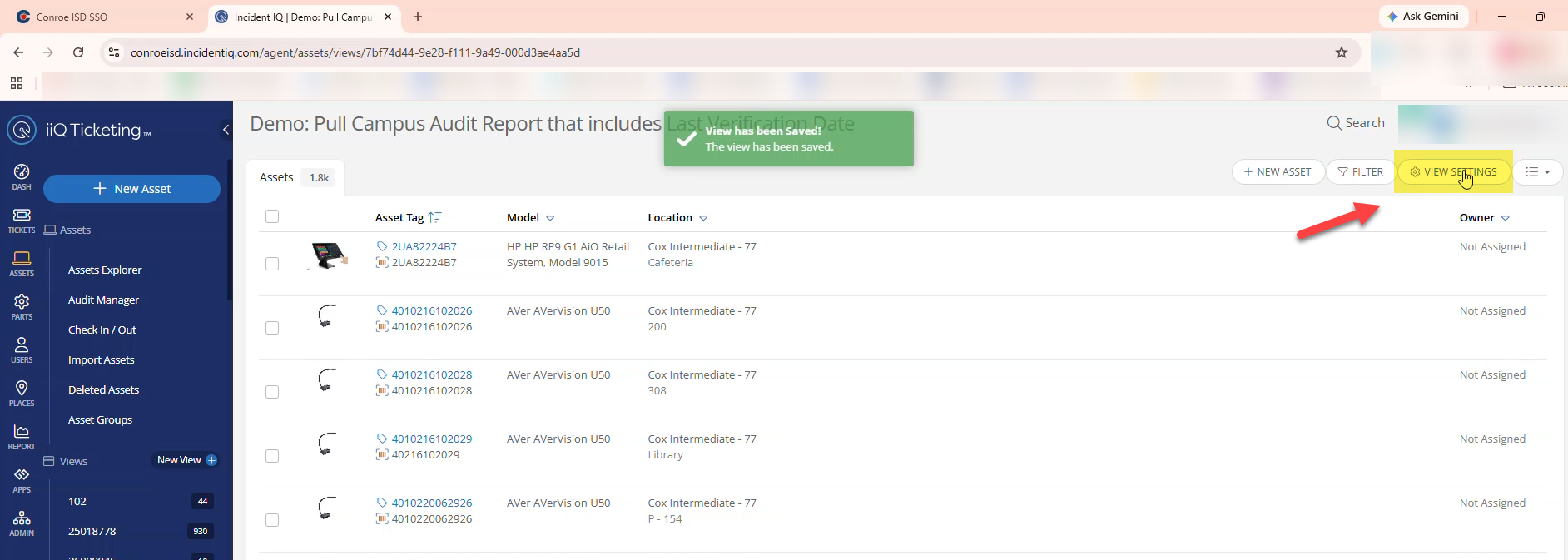Open the Model column dropdown
This screenshot has width=1568, height=560.
tap(550, 218)
